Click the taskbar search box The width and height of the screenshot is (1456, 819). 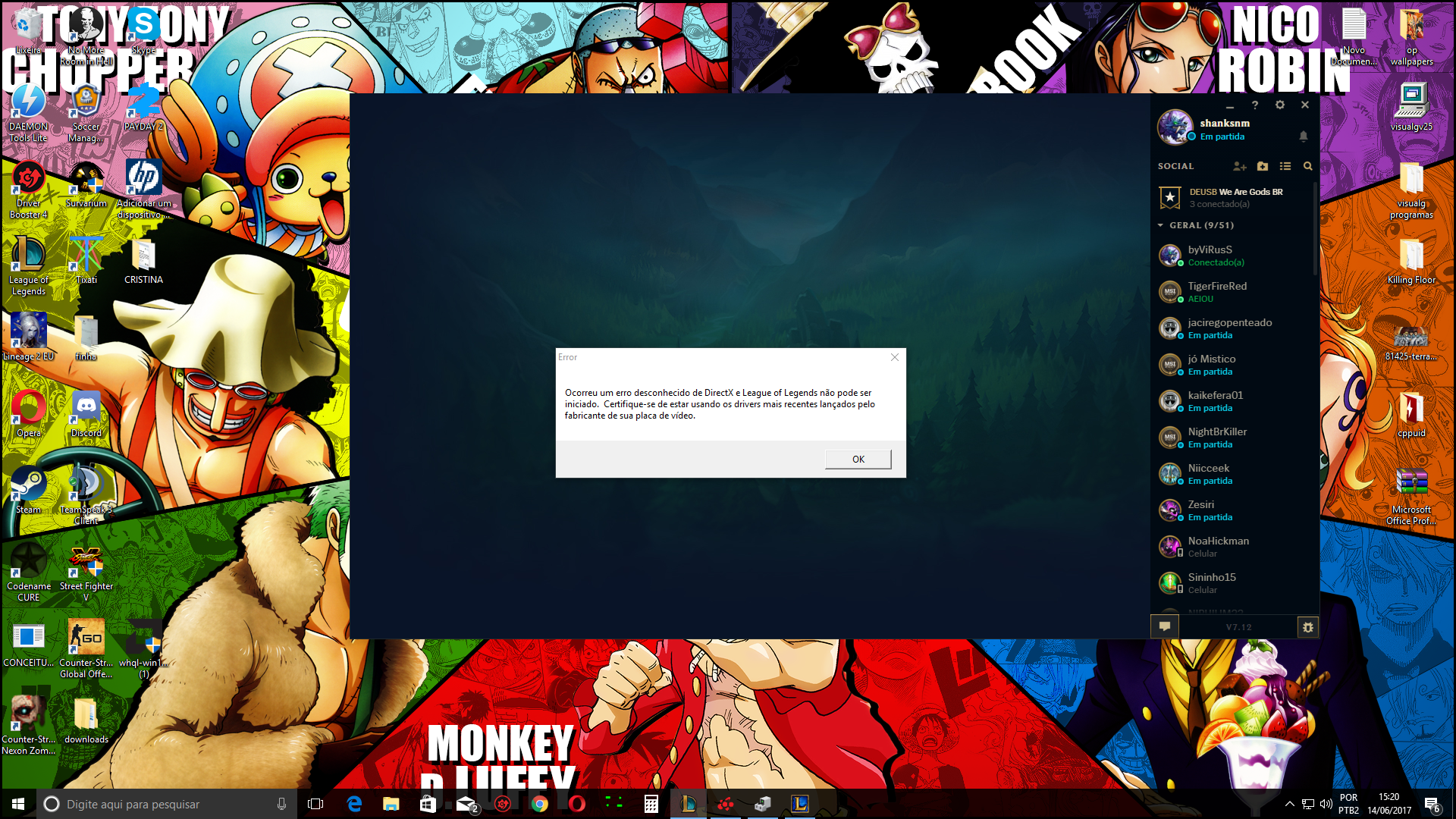click(167, 804)
